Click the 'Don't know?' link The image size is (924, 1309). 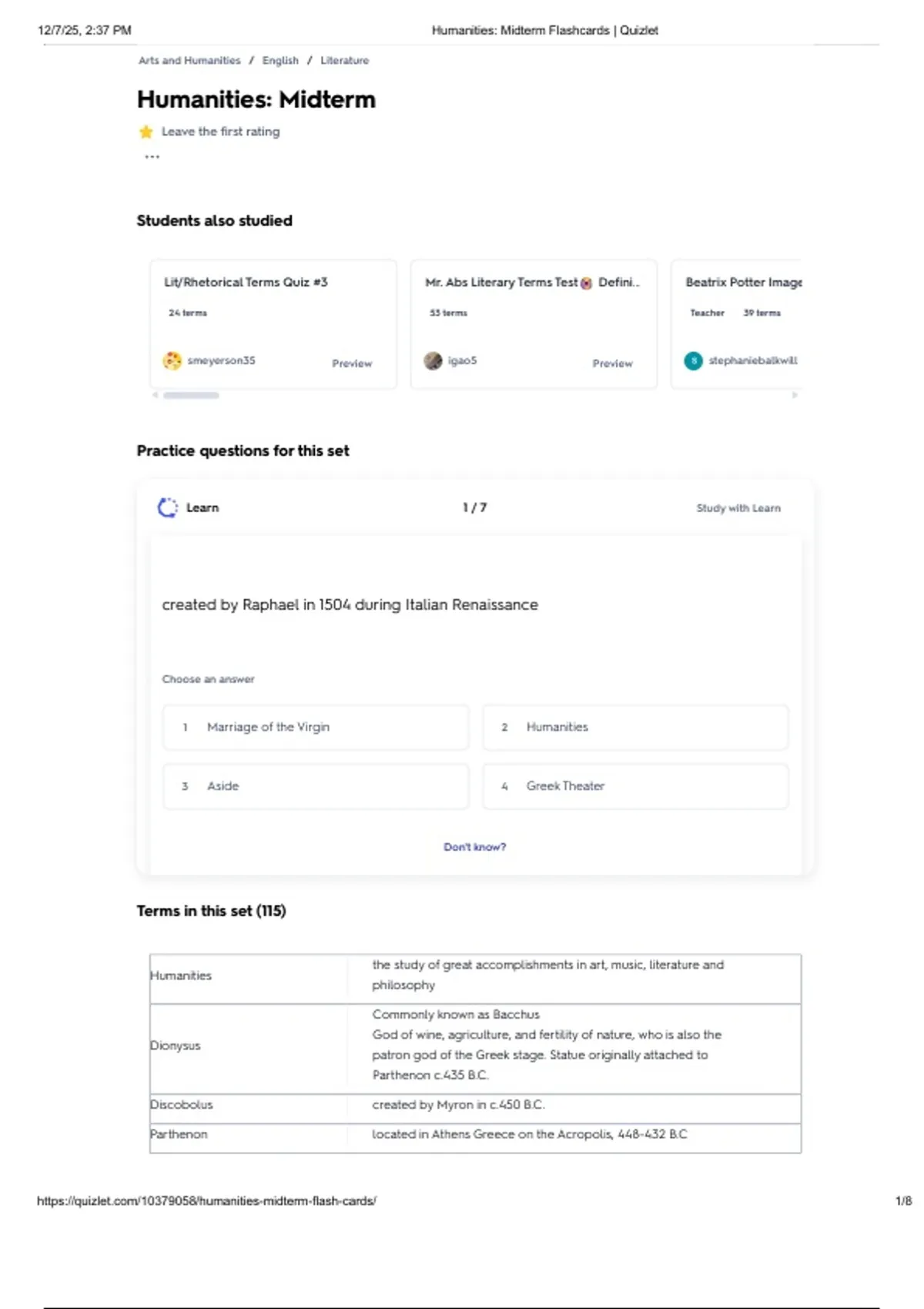474,847
